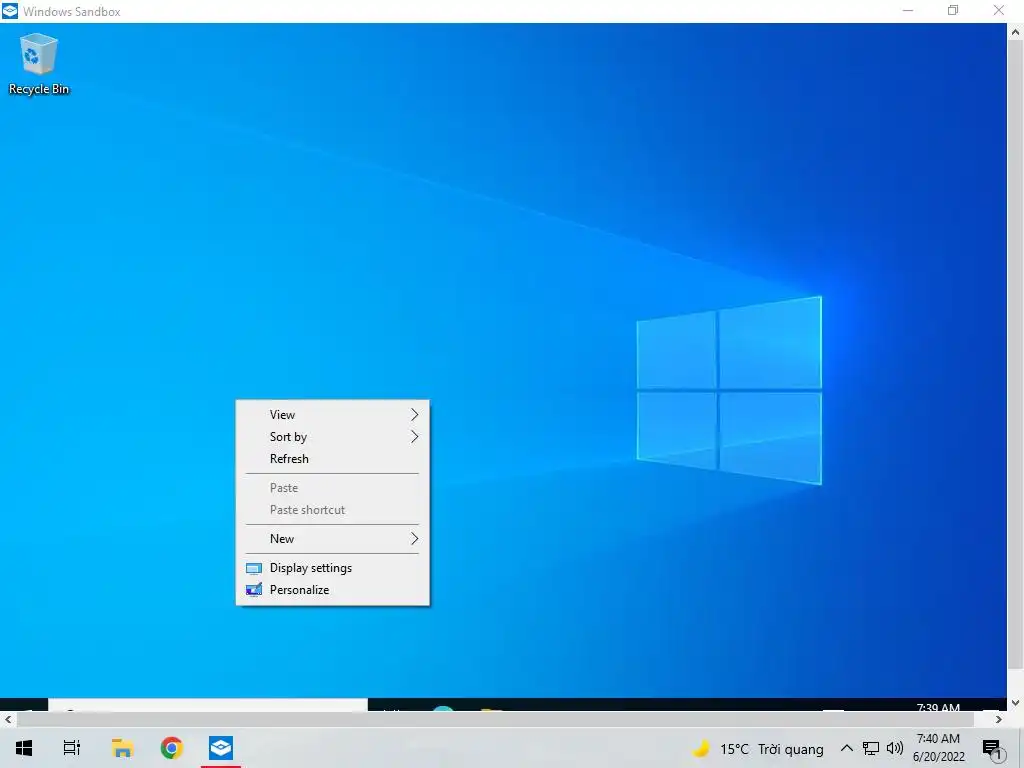Open File Explorer from the taskbar
The image size is (1024, 768).
coord(122,748)
